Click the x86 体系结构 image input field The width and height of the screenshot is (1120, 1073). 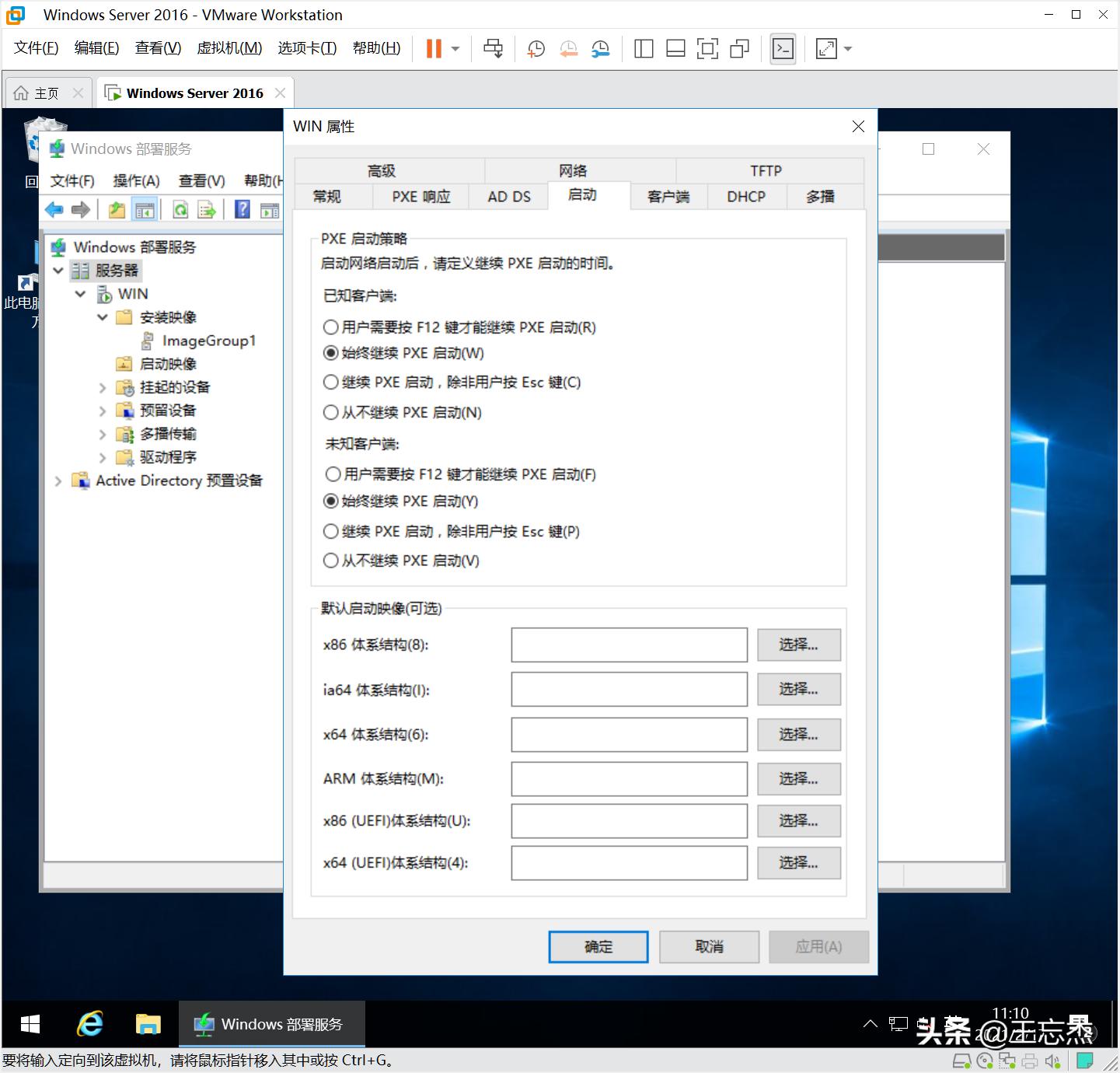(x=628, y=645)
